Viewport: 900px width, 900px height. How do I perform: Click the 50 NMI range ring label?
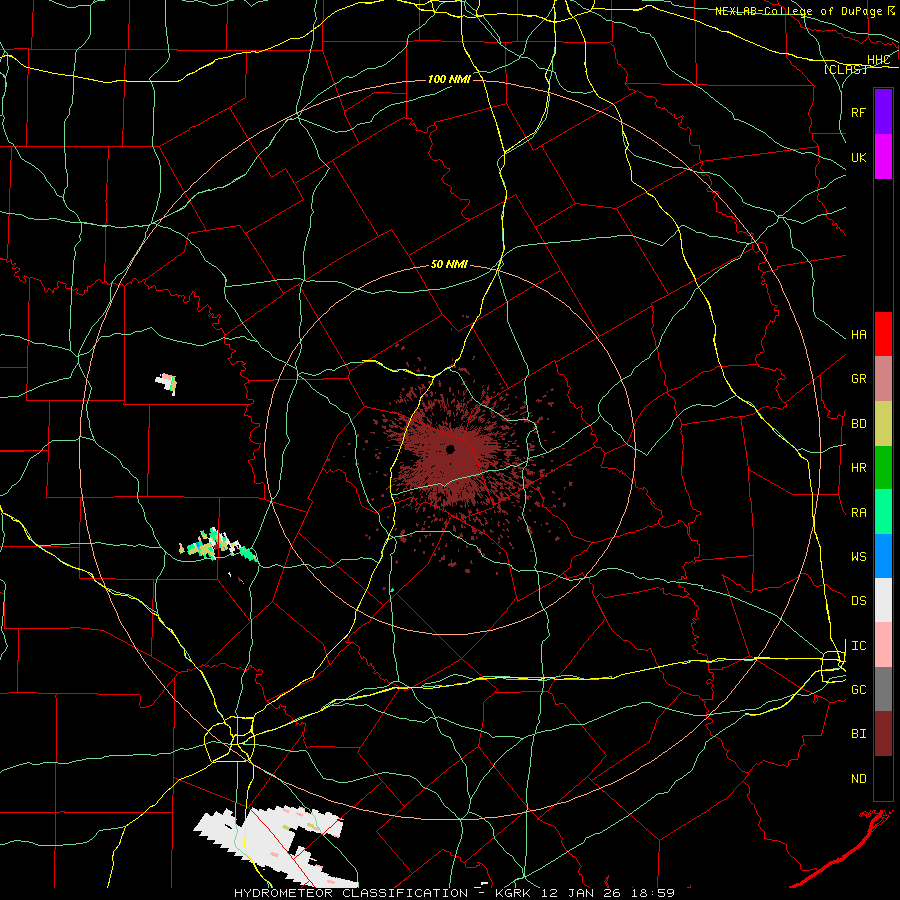tap(449, 265)
